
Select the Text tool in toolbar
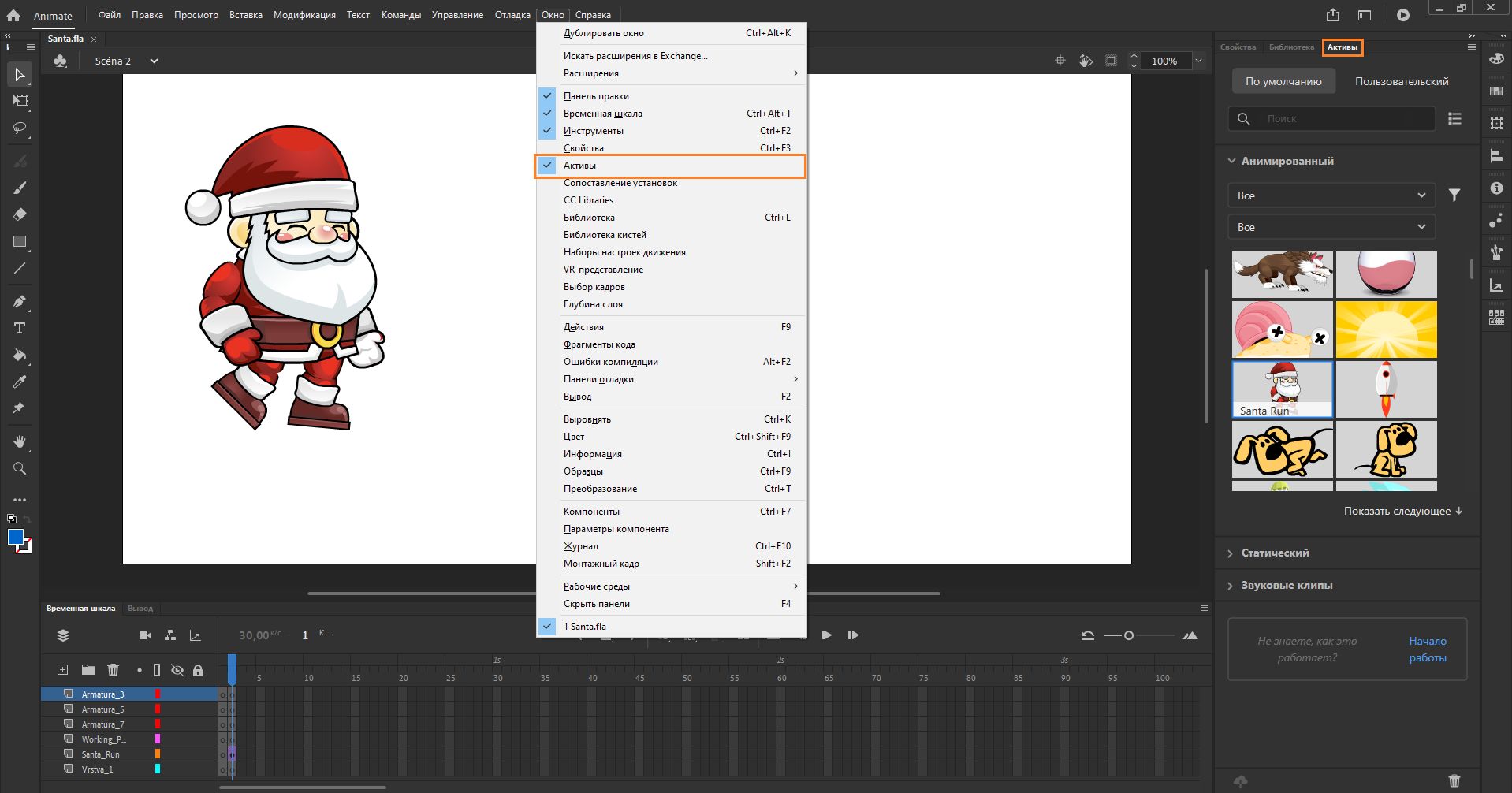click(20, 328)
